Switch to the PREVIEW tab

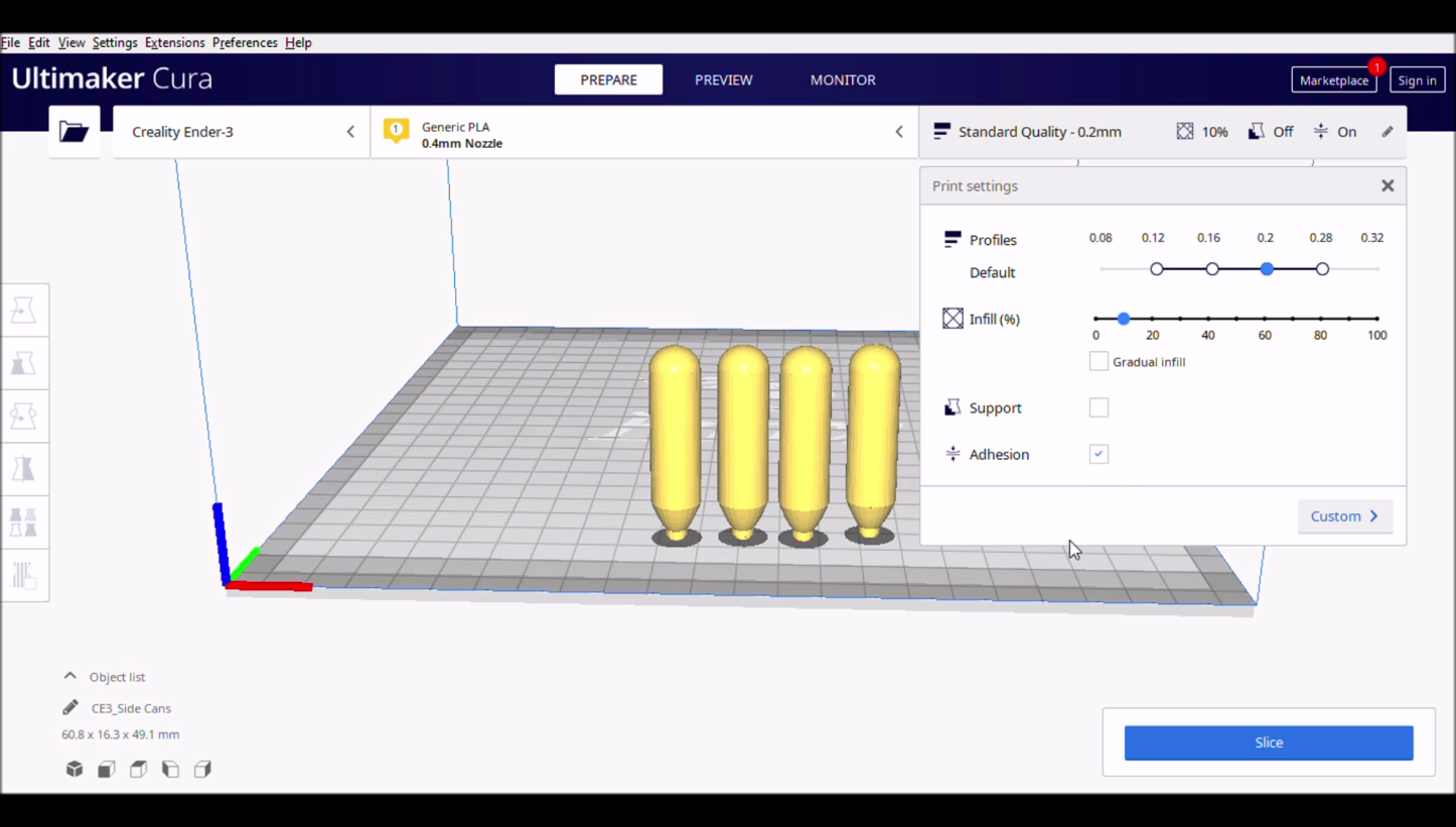coord(723,80)
